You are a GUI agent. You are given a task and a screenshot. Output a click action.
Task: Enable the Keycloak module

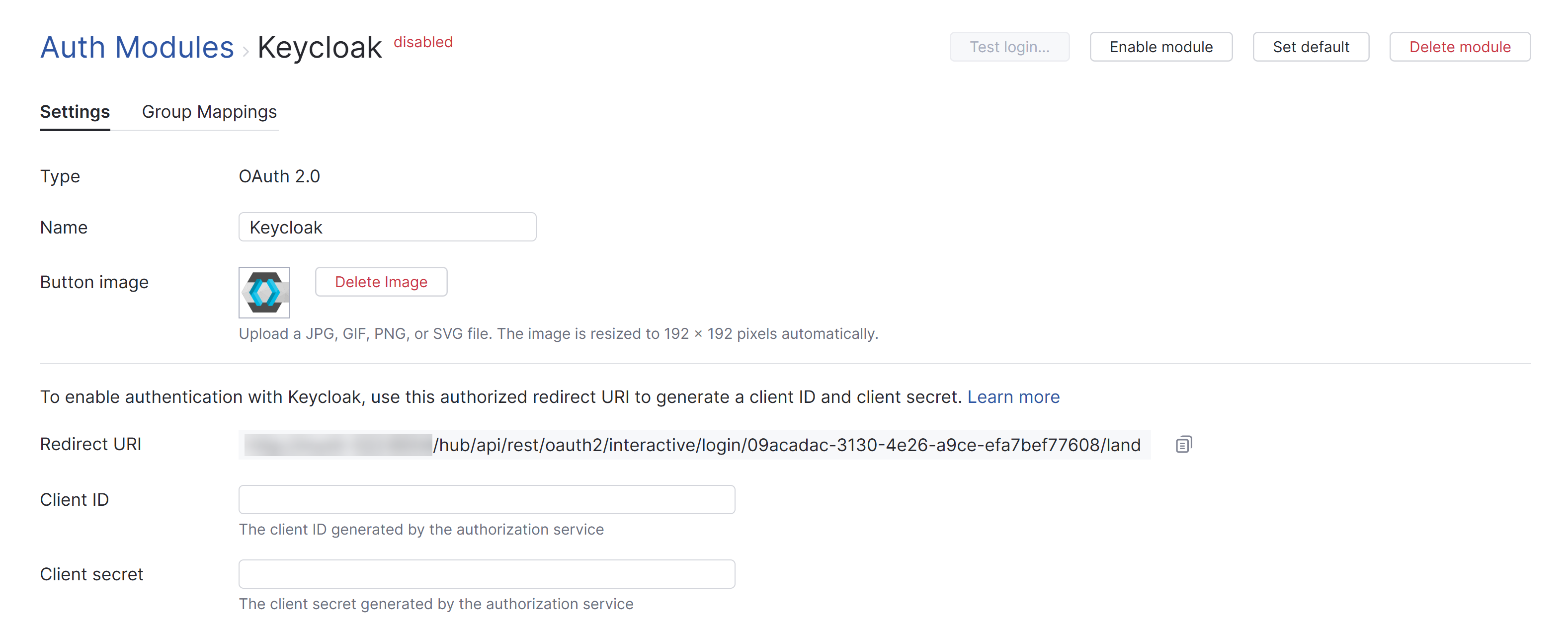(1160, 47)
